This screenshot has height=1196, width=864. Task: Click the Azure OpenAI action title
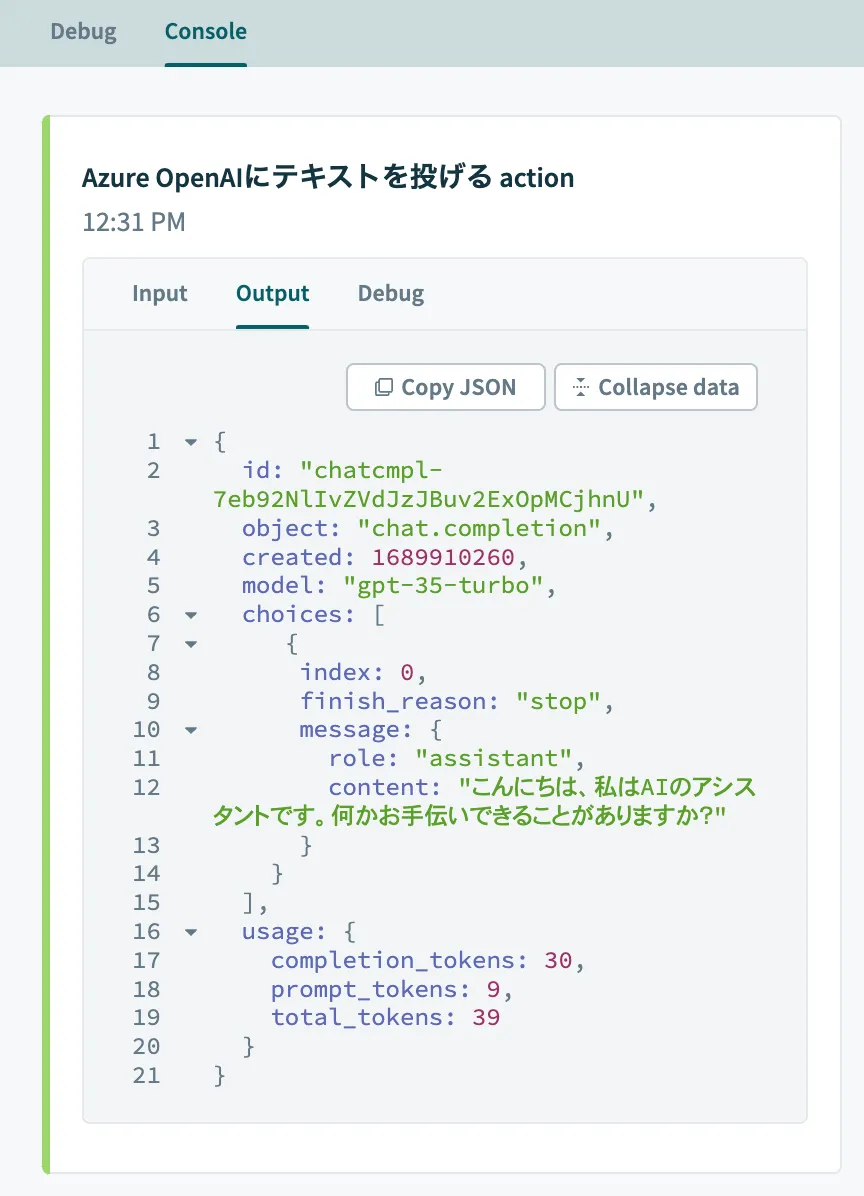[x=328, y=178]
